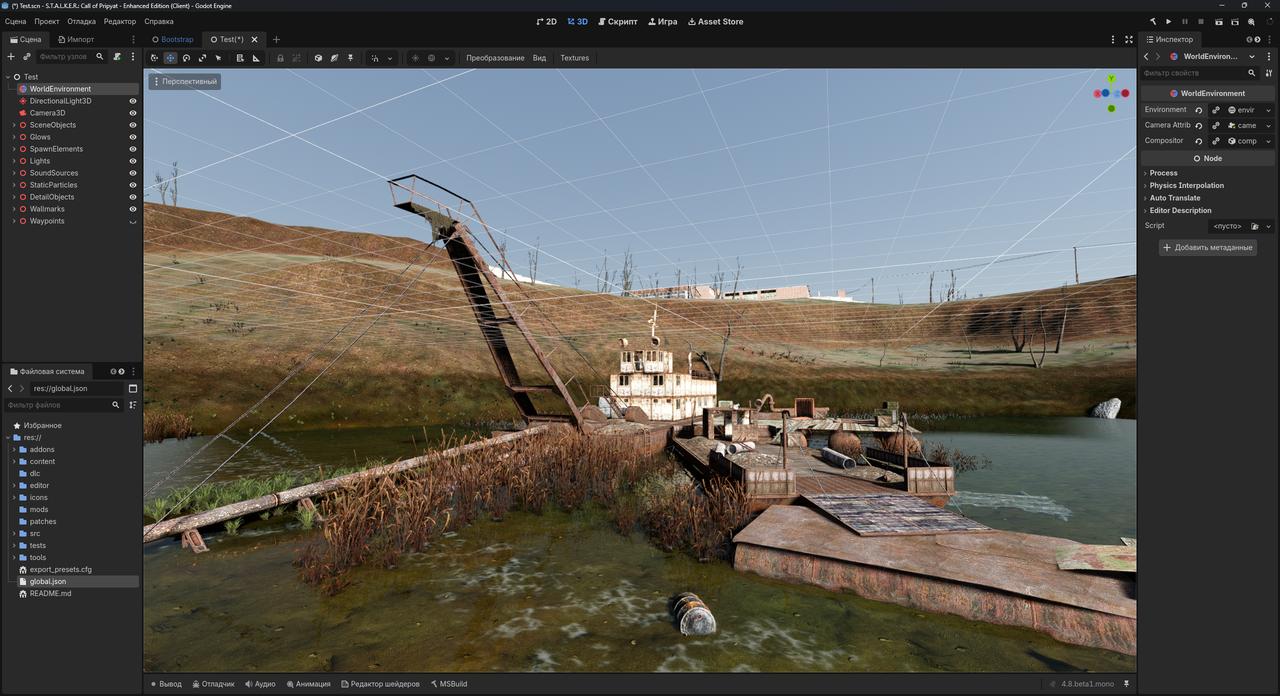Select the Rotate mode tool

(186, 58)
